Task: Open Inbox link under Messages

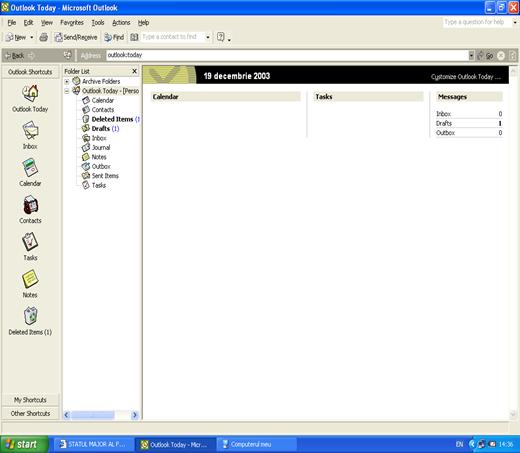Action: [443, 114]
